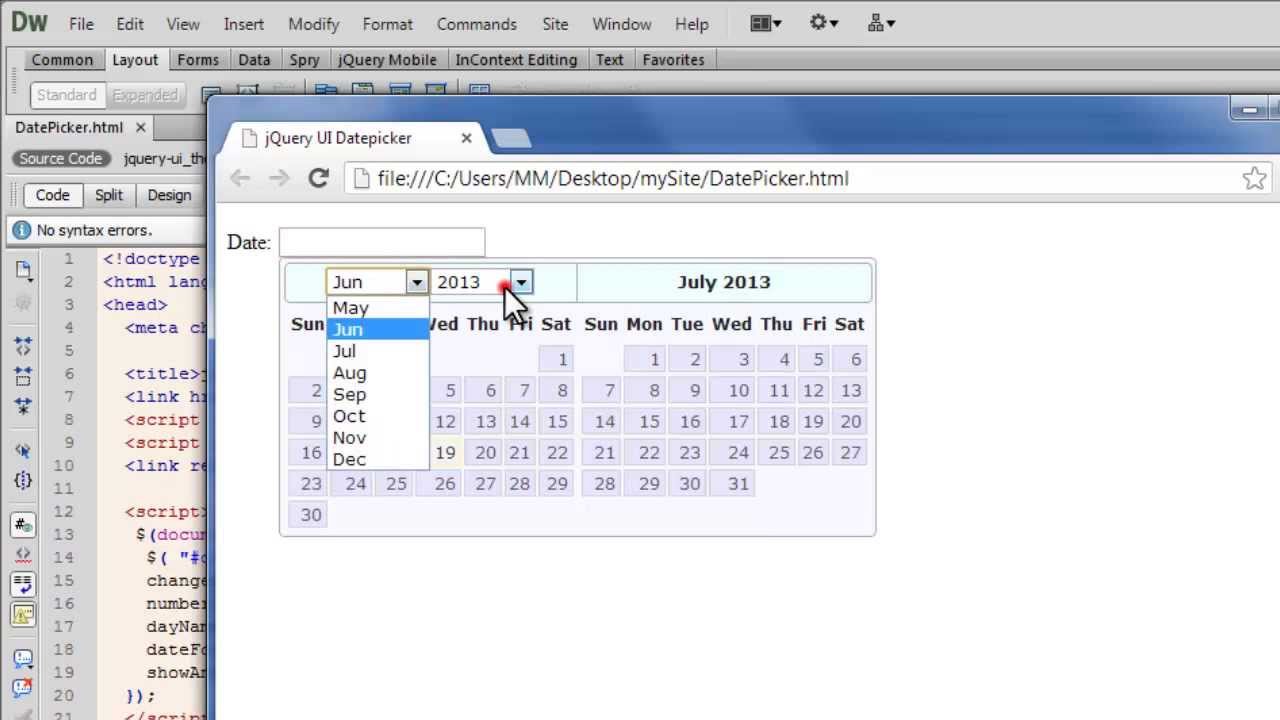The width and height of the screenshot is (1280, 720).
Task: Click the browser Forward arrow
Action: [x=279, y=178]
